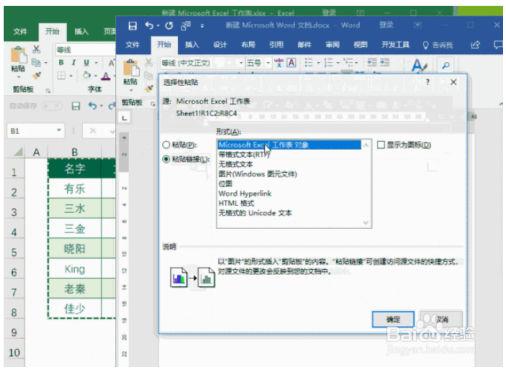
Task: Click the Copy icon in Excel ribbon
Action: [36, 63]
